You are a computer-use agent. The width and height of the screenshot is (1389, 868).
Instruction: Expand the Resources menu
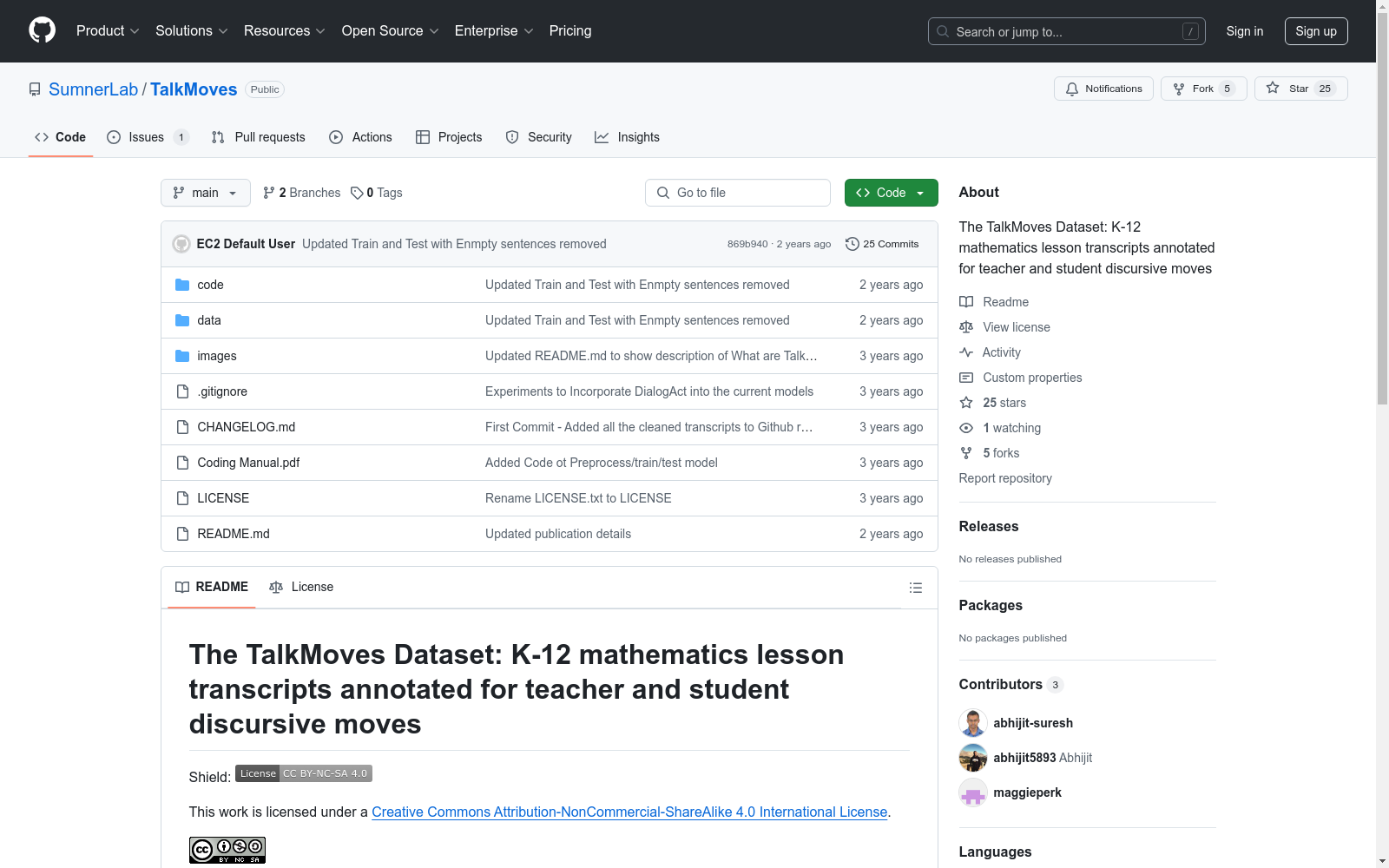tap(285, 30)
